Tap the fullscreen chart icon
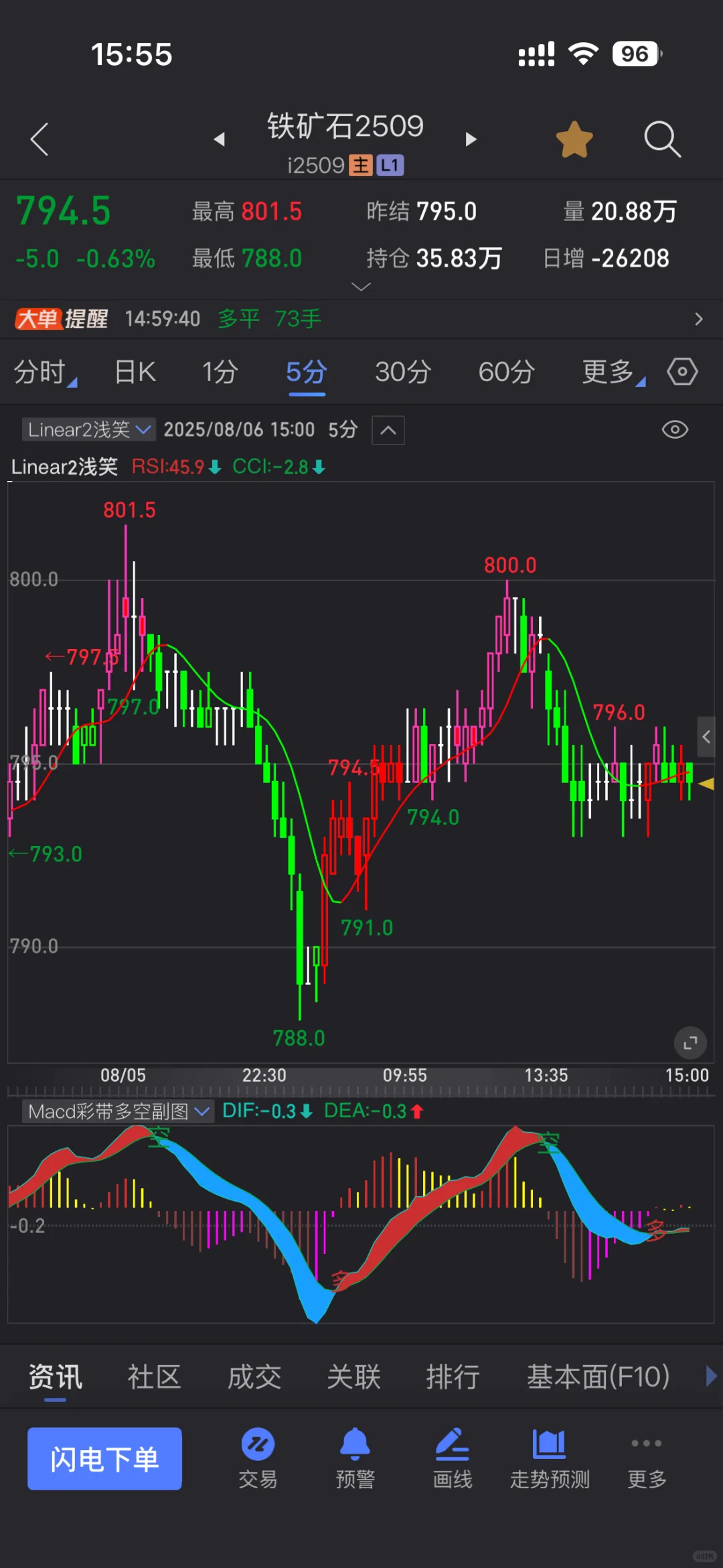 click(690, 1043)
